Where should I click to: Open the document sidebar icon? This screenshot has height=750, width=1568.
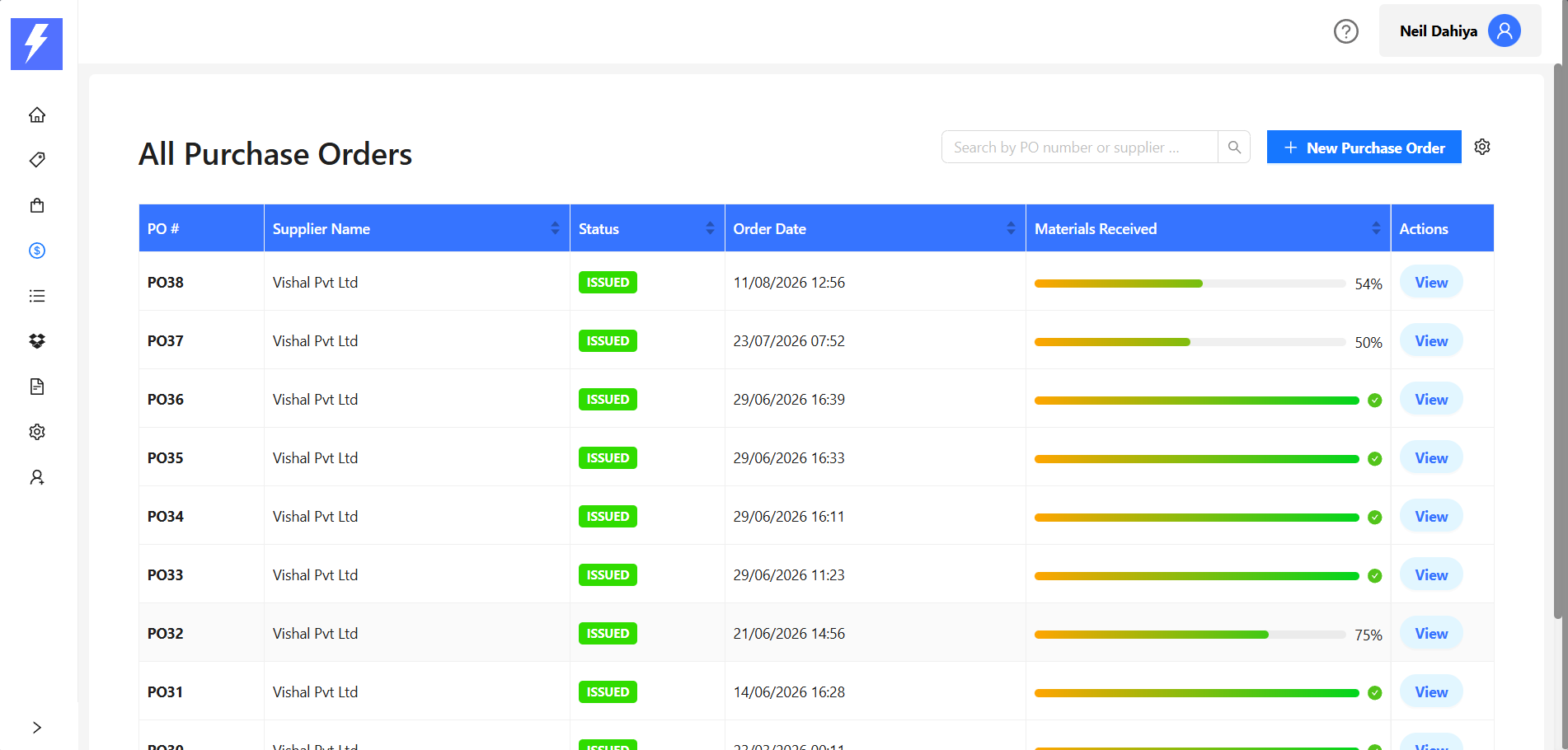[x=37, y=387]
